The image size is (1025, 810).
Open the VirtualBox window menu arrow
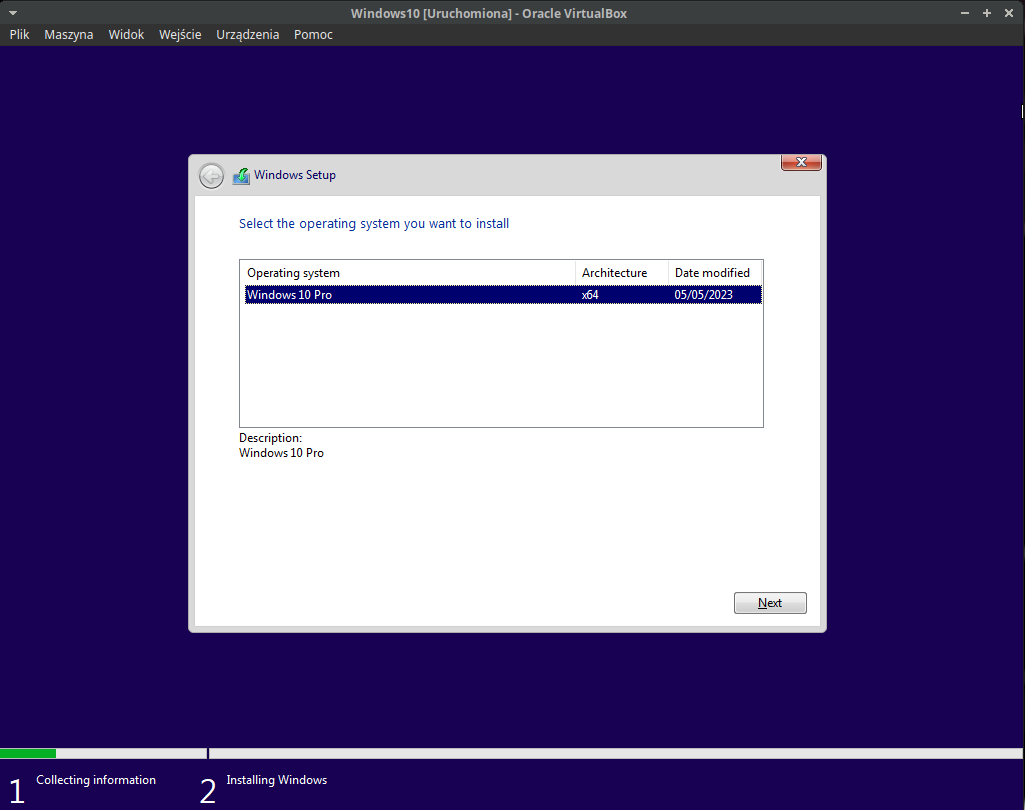pyautogui.click(x=12, y=12)
